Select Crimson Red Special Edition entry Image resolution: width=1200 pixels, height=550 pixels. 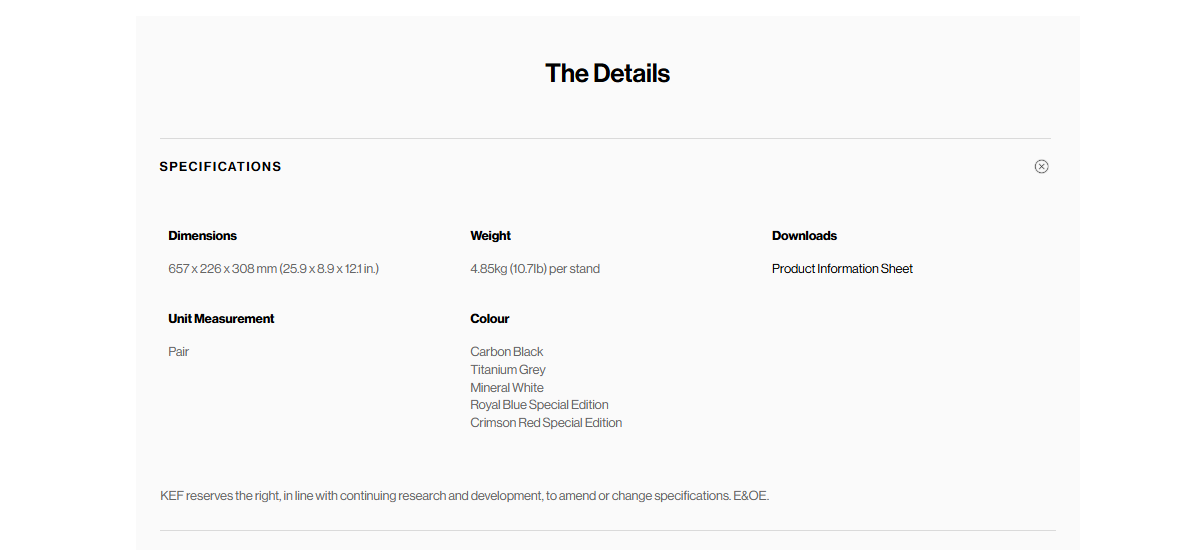coord(546,423)
